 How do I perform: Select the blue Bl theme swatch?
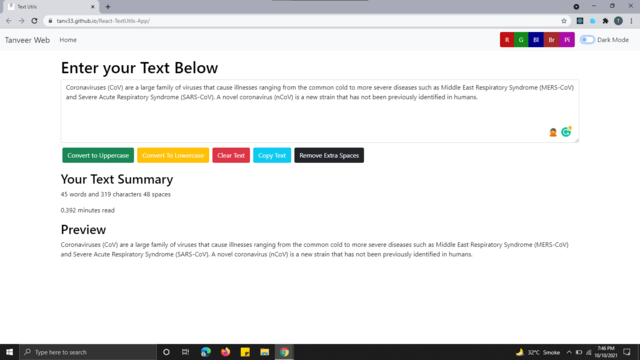pos(536,40)
